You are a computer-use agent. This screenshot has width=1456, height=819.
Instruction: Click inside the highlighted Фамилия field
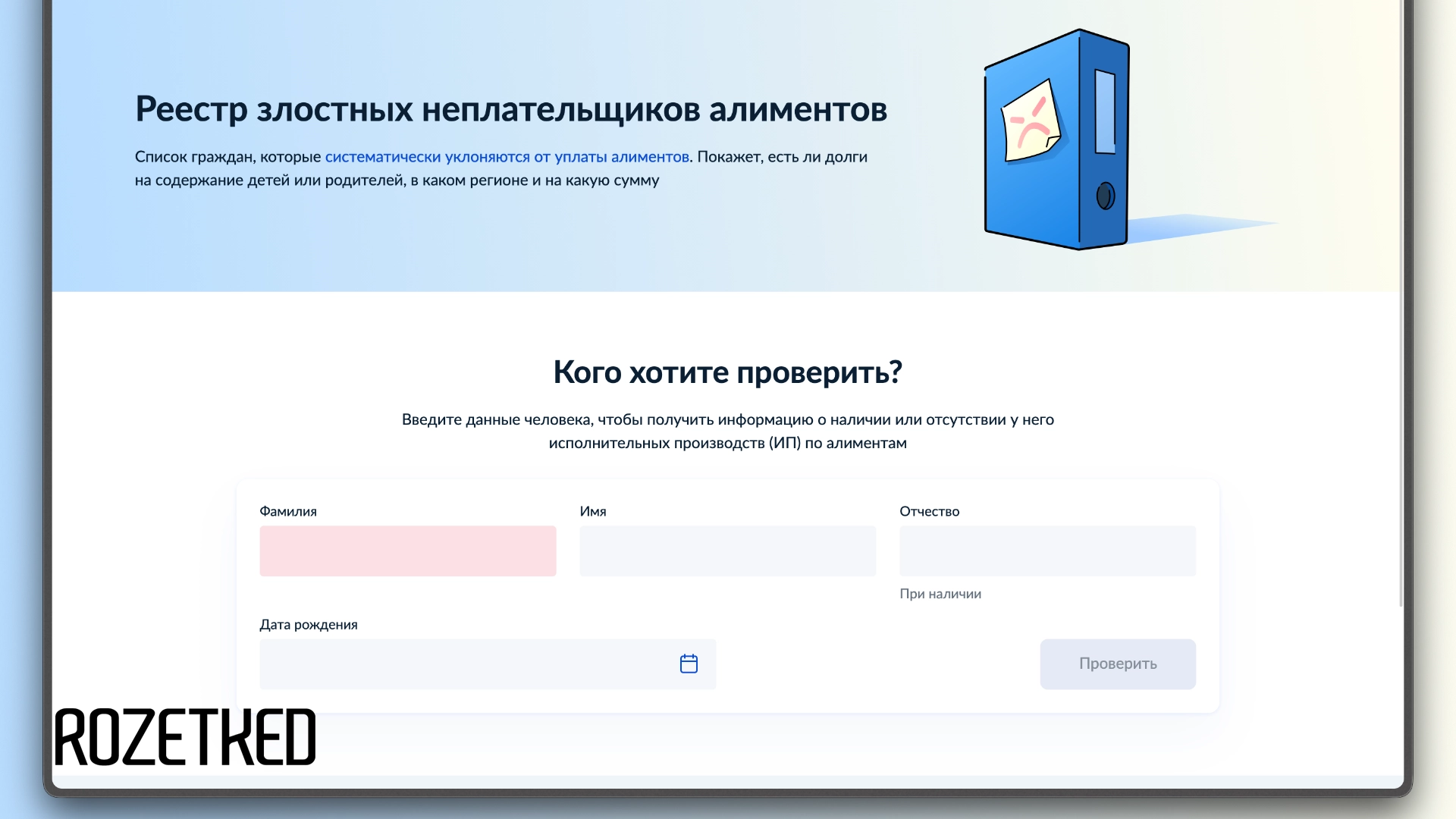(407, 551)
